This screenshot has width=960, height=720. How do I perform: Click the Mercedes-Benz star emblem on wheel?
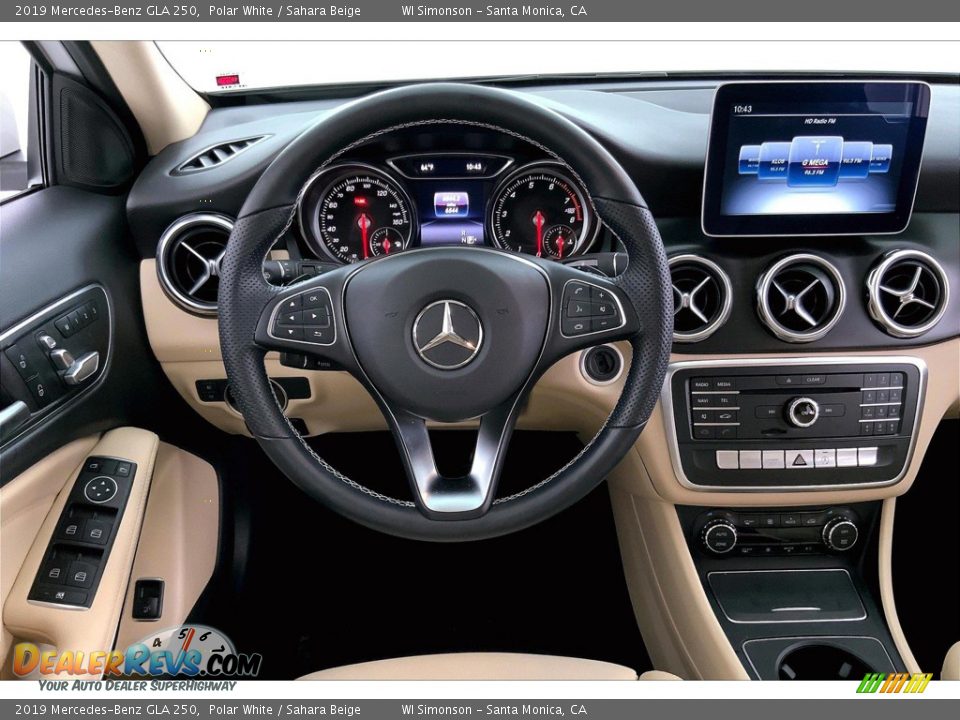coord(448,335)
